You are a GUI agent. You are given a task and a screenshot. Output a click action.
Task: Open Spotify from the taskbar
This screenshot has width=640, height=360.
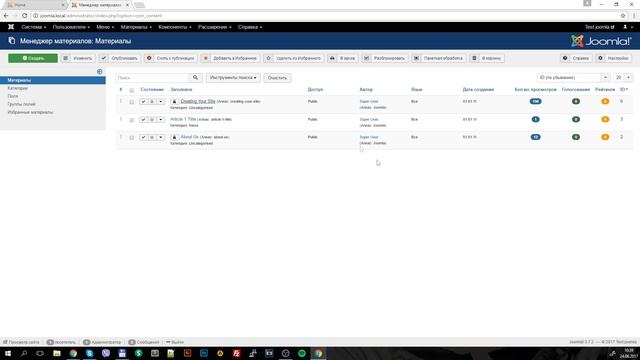[302, 353]
